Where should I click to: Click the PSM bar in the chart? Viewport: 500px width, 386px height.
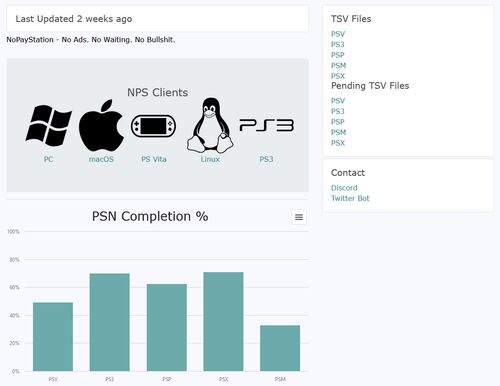pos(280,348)
